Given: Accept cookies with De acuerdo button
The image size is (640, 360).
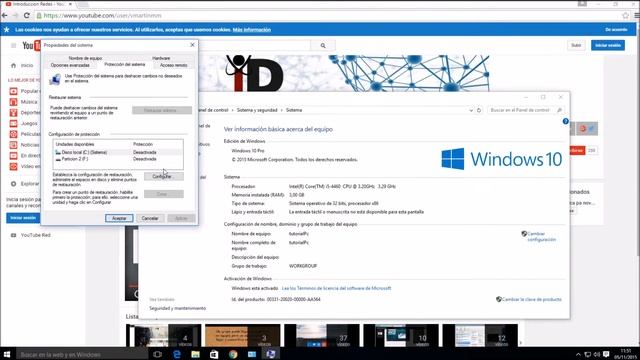Looking at the screenshot, I should click(616, 30).
